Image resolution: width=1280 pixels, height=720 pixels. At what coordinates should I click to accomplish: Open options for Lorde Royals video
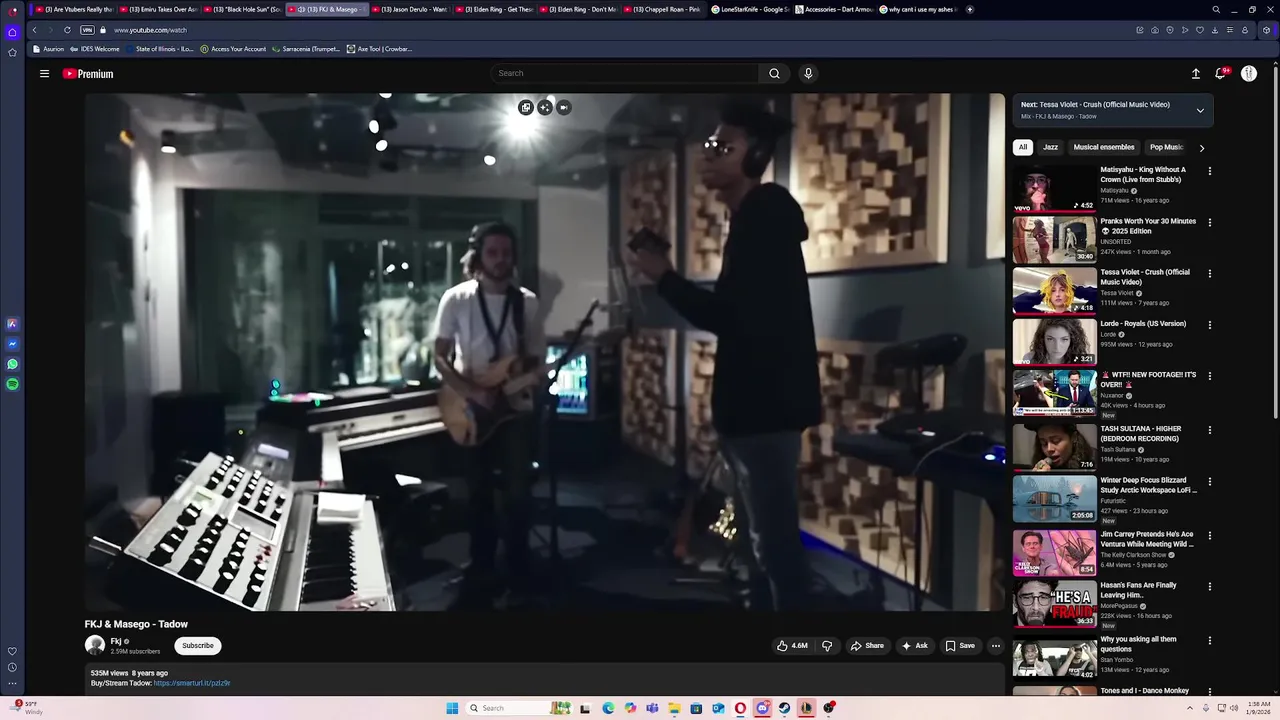pyautogui.click(x=1209, y=325)
